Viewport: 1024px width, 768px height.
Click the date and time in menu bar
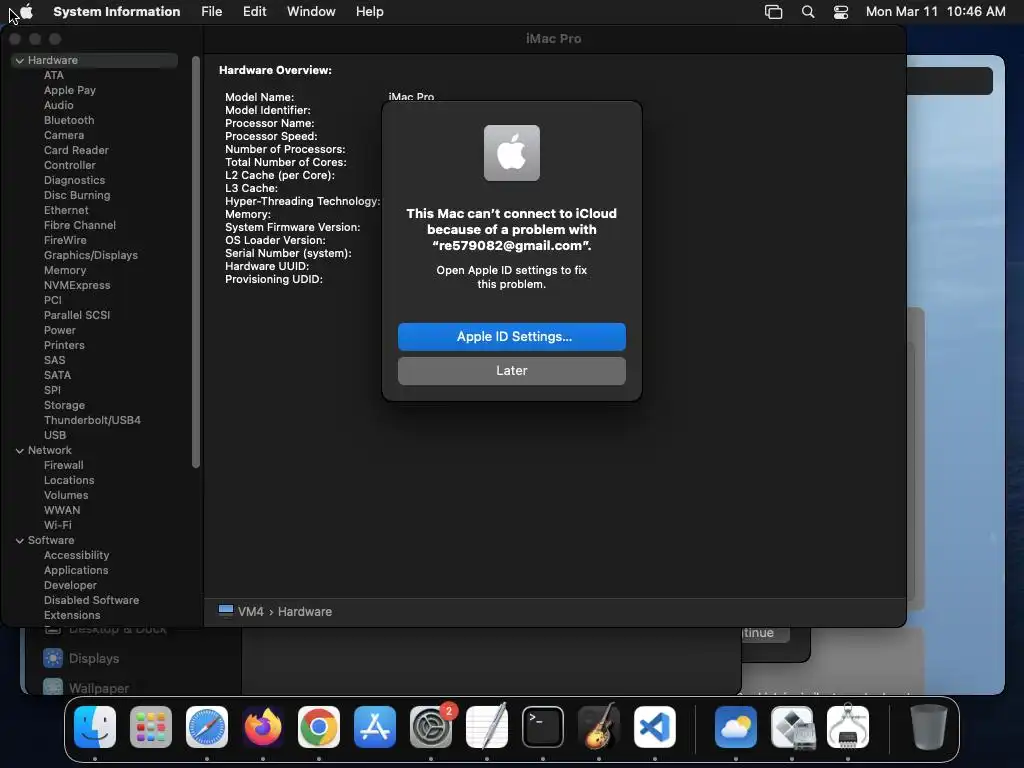(x=935, y=11)
